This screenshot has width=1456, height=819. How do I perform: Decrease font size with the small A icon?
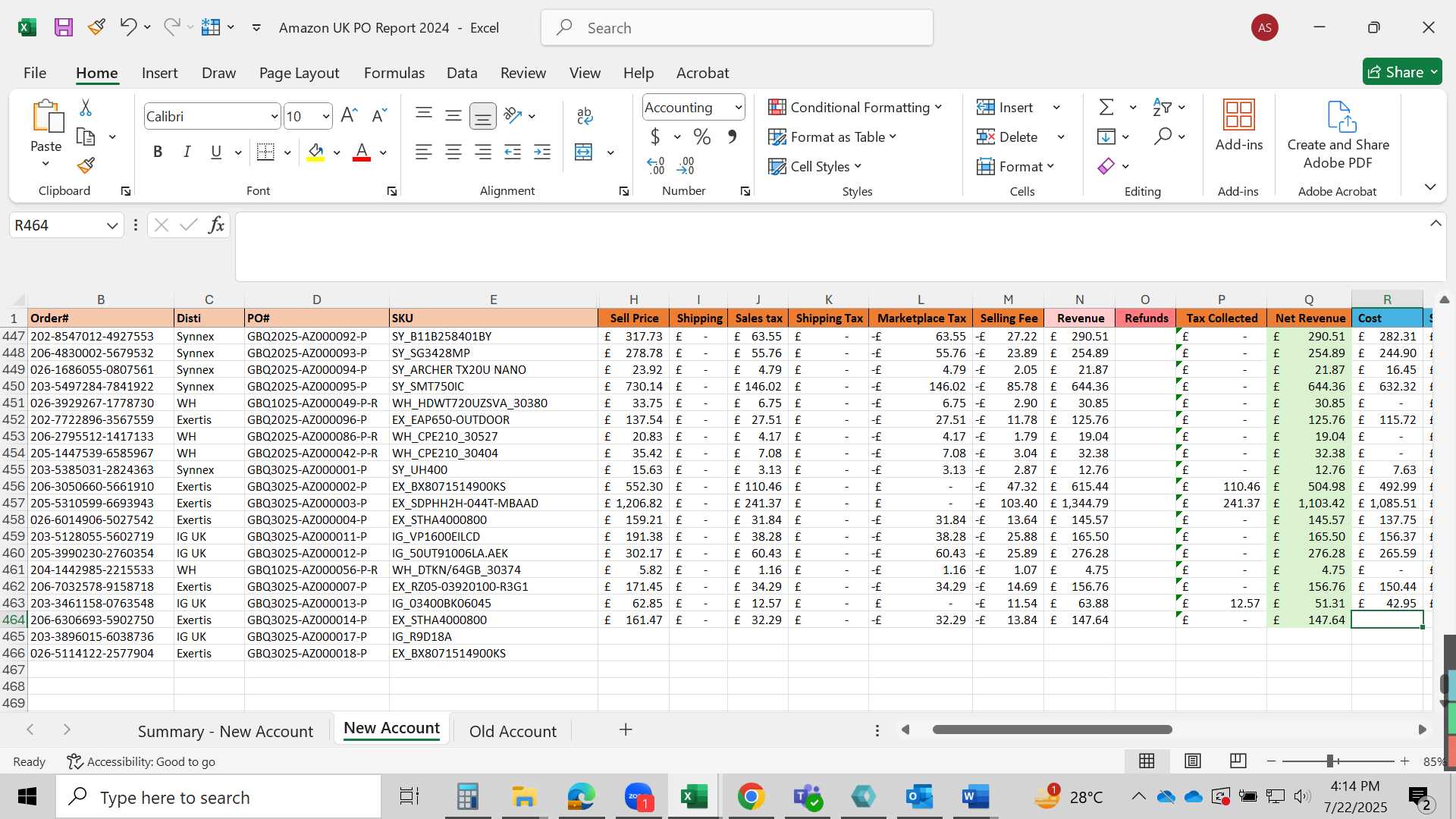point(379,115)
